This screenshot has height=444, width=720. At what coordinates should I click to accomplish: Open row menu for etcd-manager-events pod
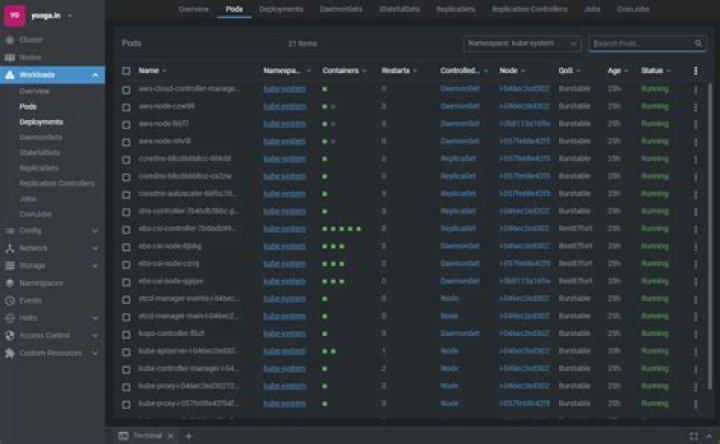[696, 299]
